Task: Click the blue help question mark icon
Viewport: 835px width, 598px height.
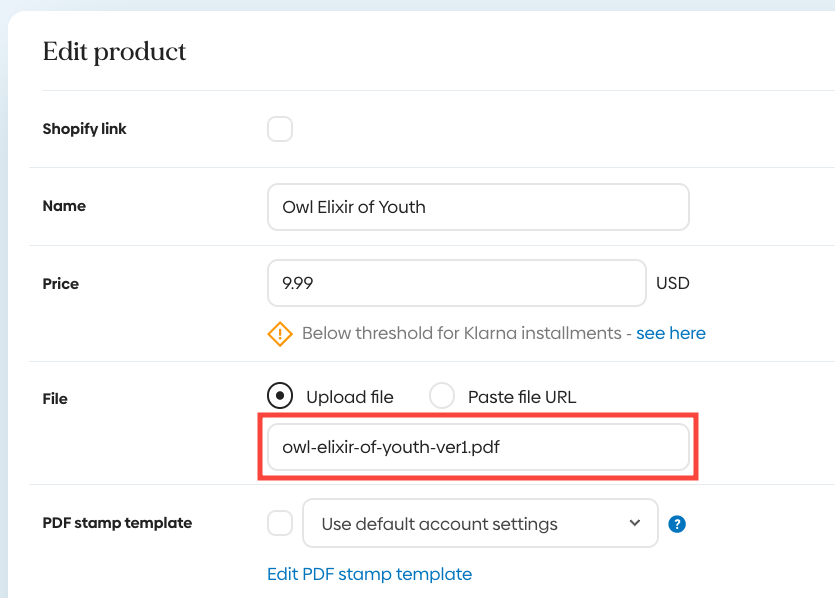Action: (677, 523)
